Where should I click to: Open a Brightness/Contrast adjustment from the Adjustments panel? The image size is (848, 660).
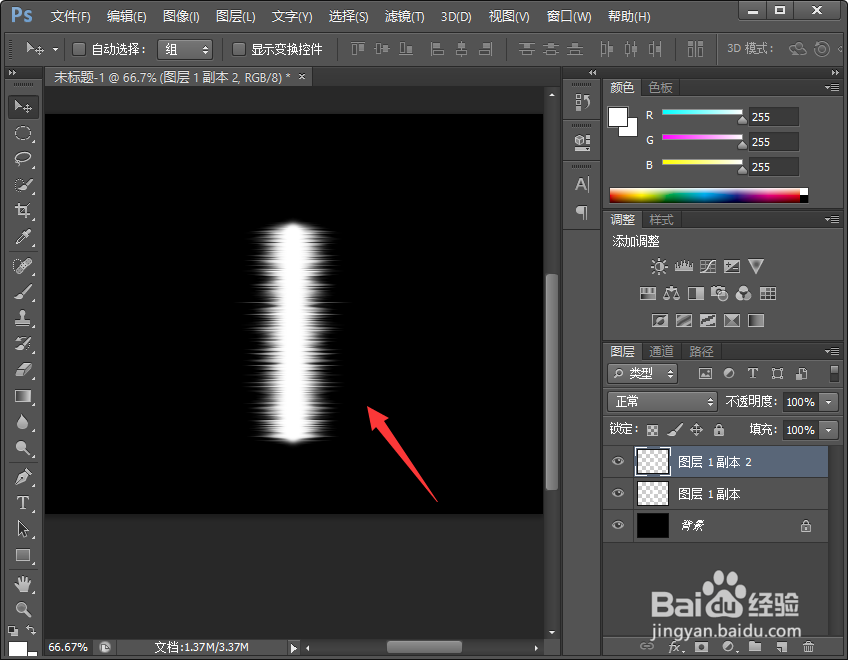click(659, 267)
